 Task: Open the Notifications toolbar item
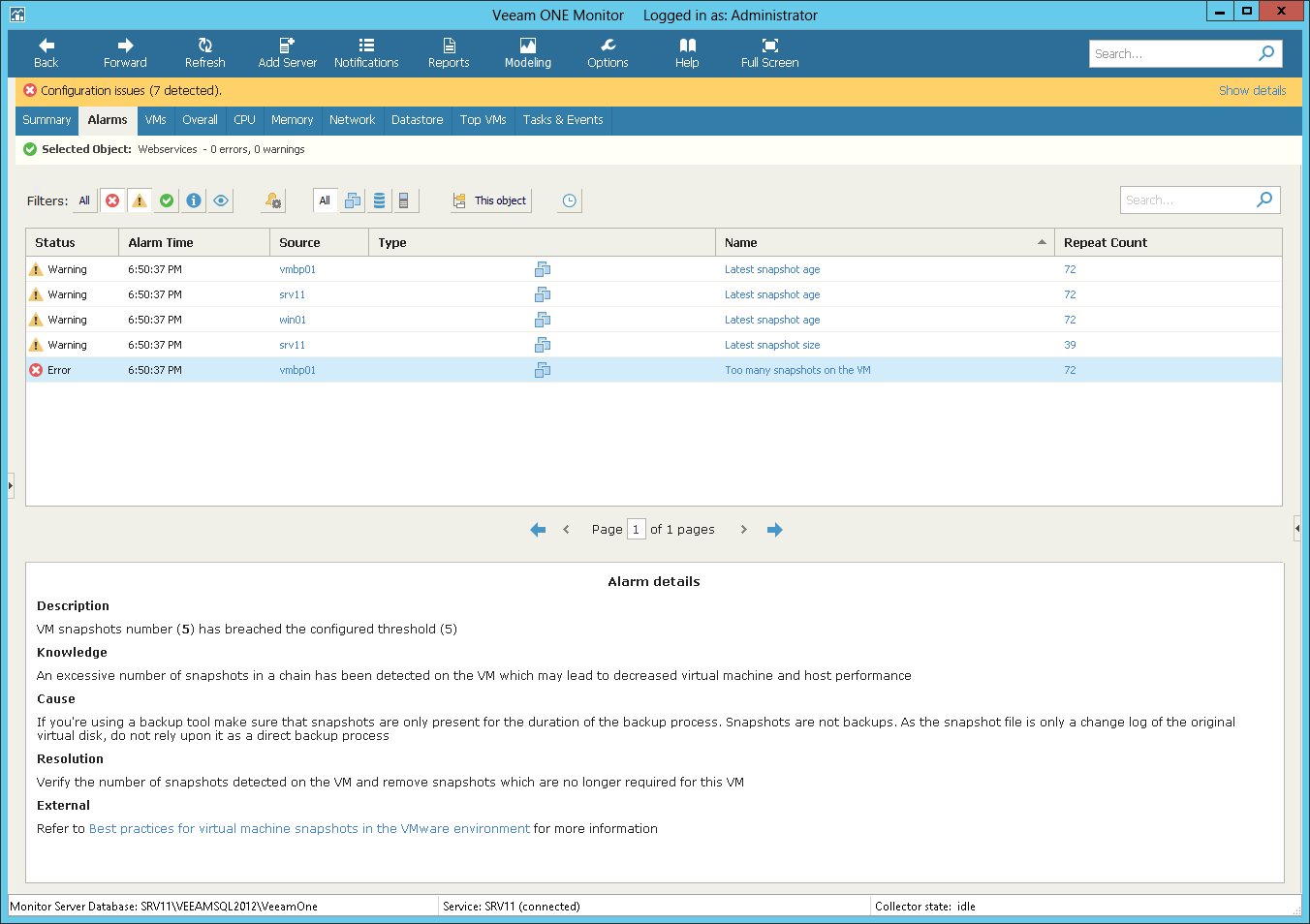[366, 53]
